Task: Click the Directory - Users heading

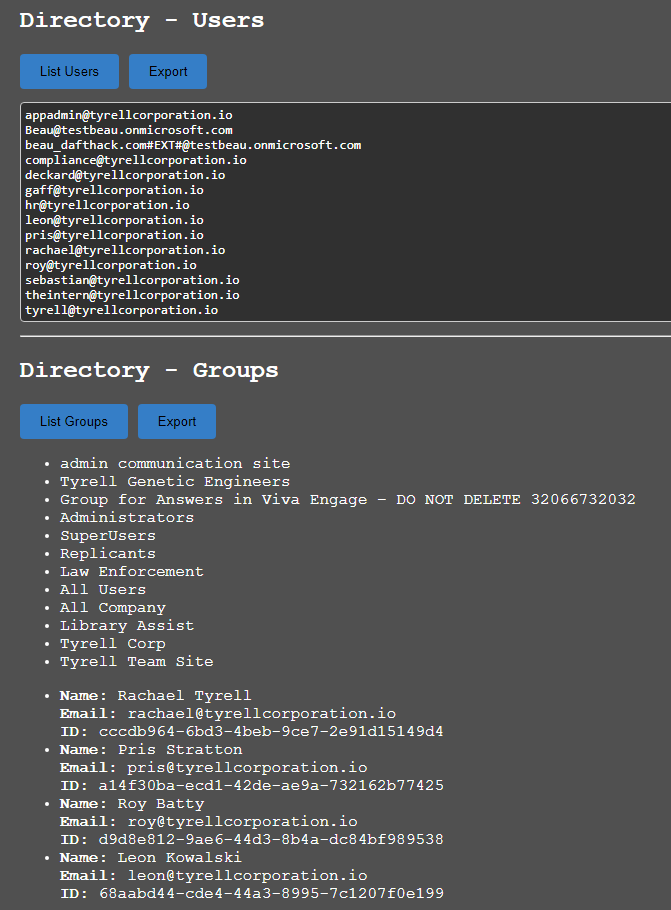Action: pos(142,21)
